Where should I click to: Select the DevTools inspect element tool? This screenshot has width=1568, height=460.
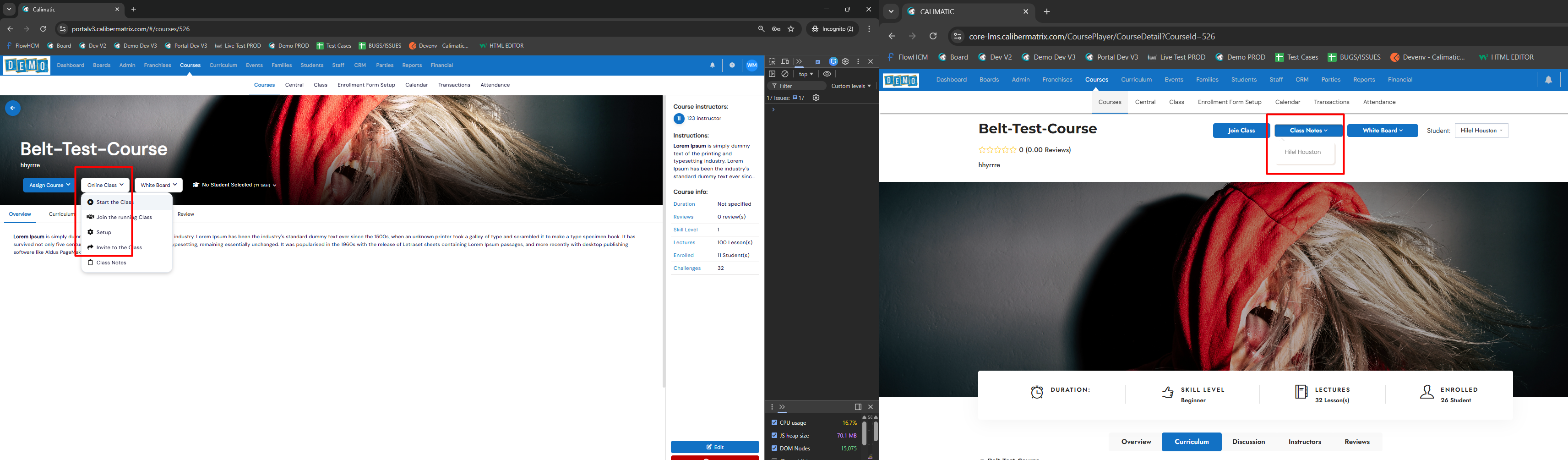pos(772,61)
